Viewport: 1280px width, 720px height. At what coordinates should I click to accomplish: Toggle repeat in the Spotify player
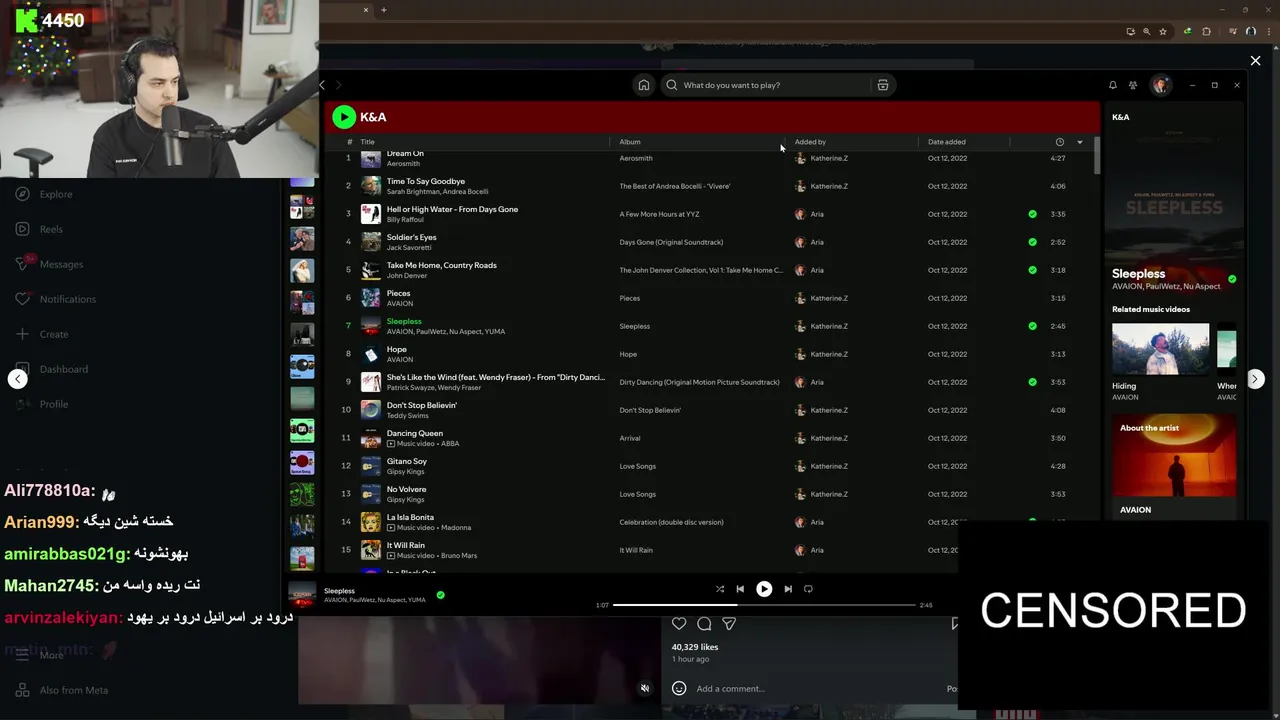click(808, 589)
